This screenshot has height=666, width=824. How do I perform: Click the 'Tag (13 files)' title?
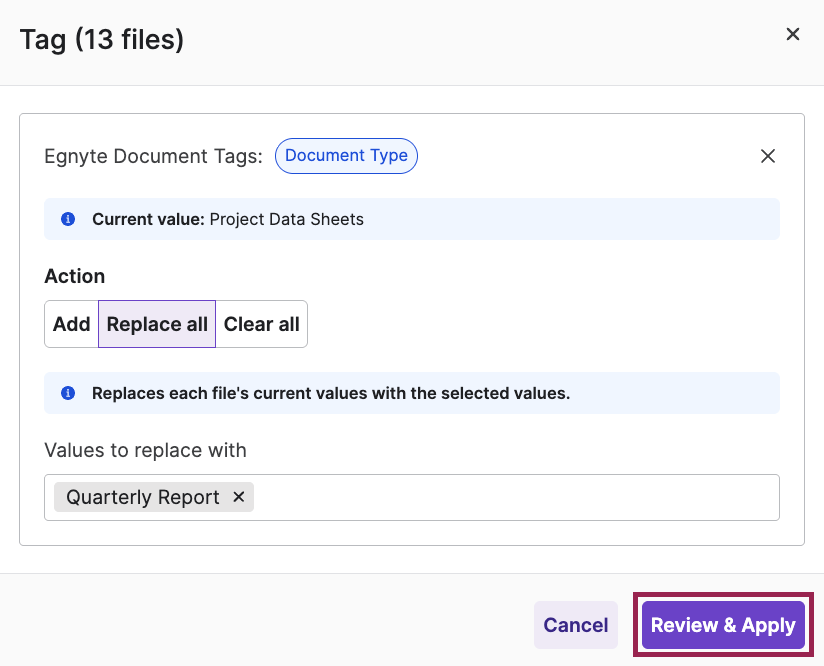pyautogui.click(x=102, y=39)
